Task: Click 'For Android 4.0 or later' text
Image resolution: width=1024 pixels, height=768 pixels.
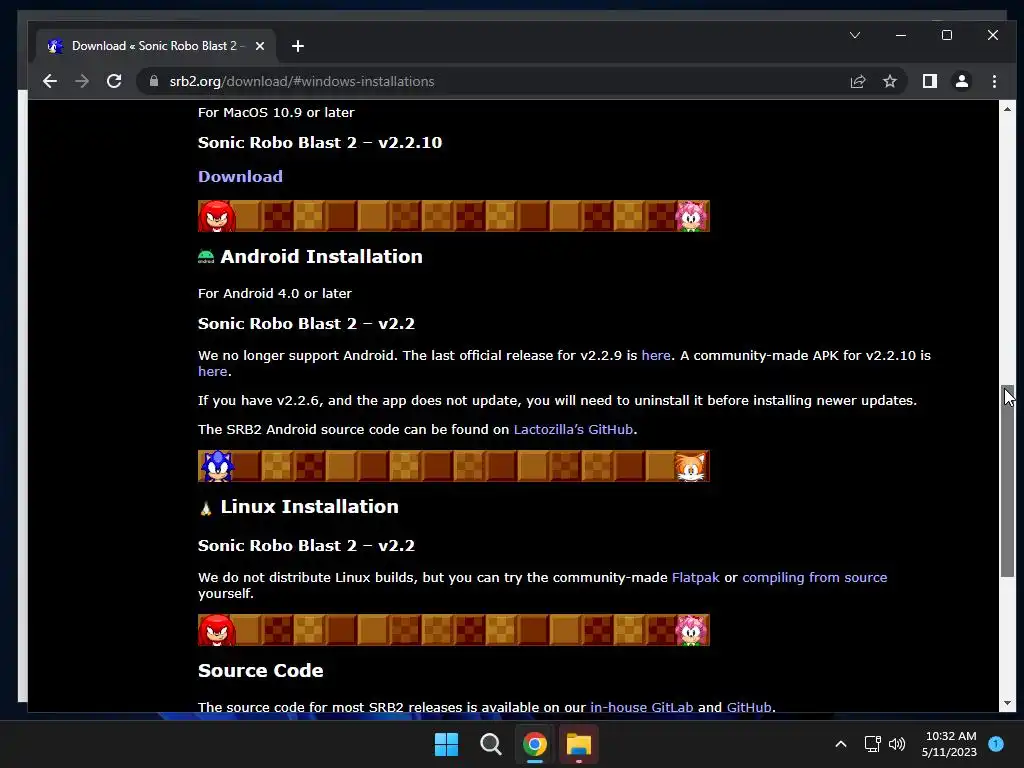Action: pyautogui.click(x=275, y=293)
